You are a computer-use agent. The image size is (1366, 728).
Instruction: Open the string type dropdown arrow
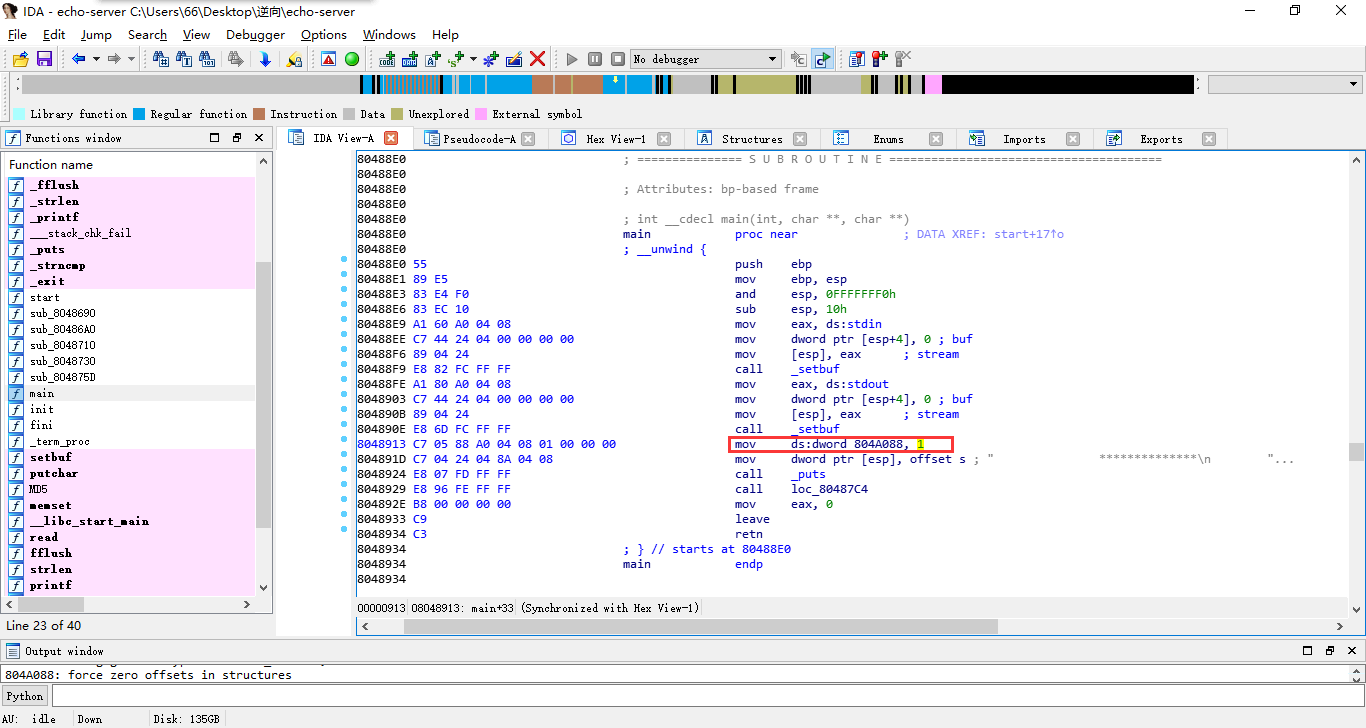pyautogui.click(x=471, y=58)
